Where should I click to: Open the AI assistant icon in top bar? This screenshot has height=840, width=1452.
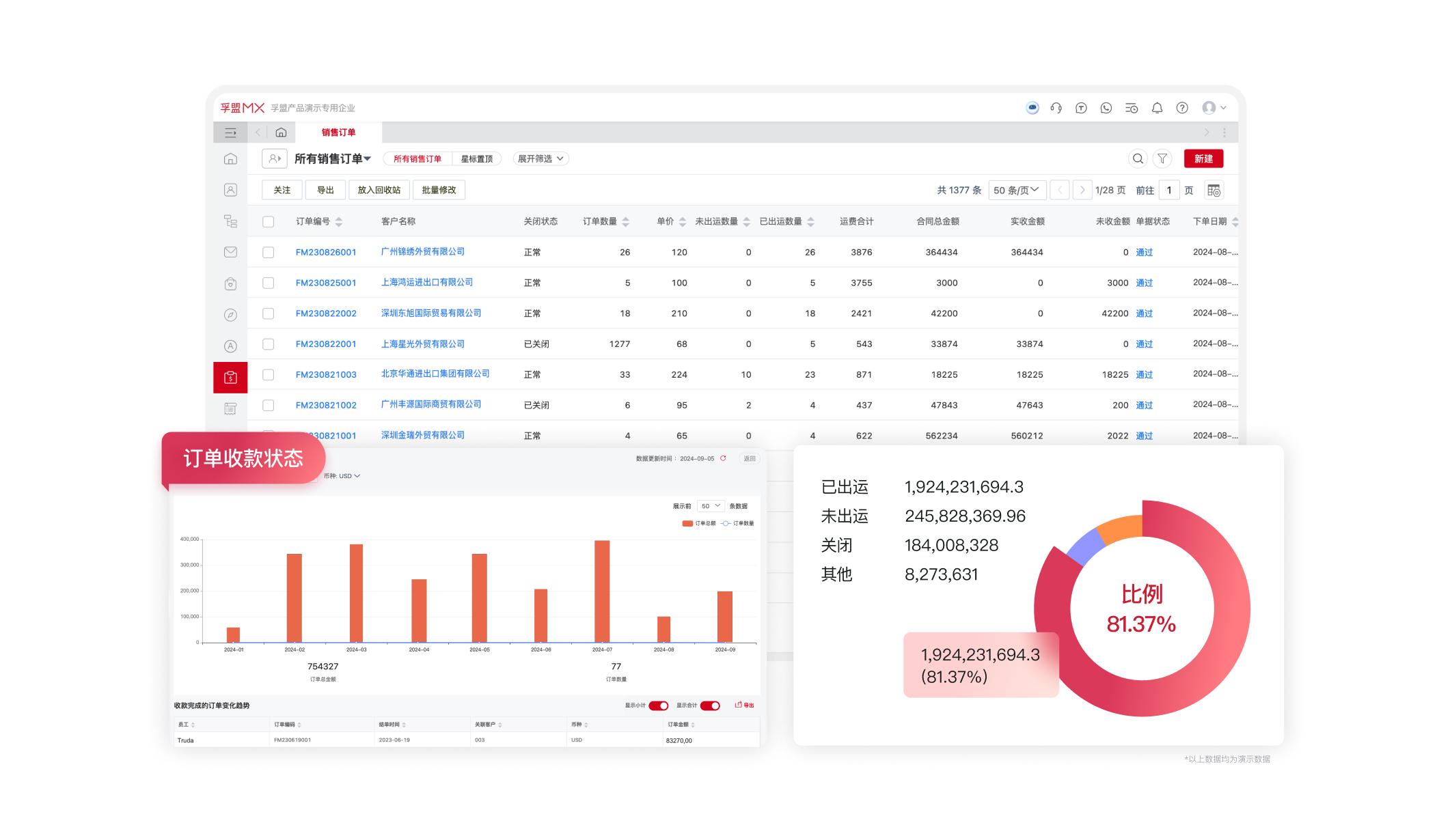click(1032, 108)
